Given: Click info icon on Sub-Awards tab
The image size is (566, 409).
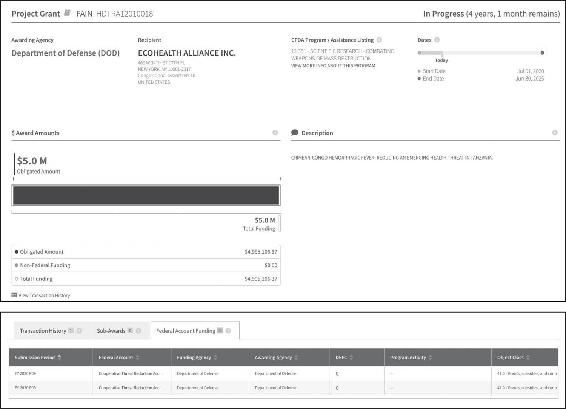Looking at the screenshot, I should pos(138,331).
